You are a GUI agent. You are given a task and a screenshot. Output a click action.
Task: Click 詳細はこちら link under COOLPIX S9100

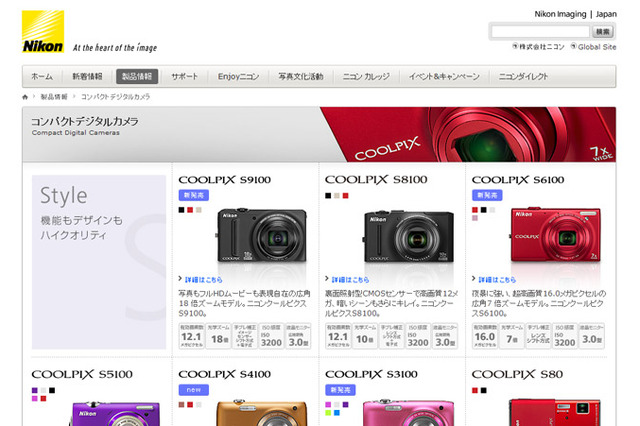point(207,280)
